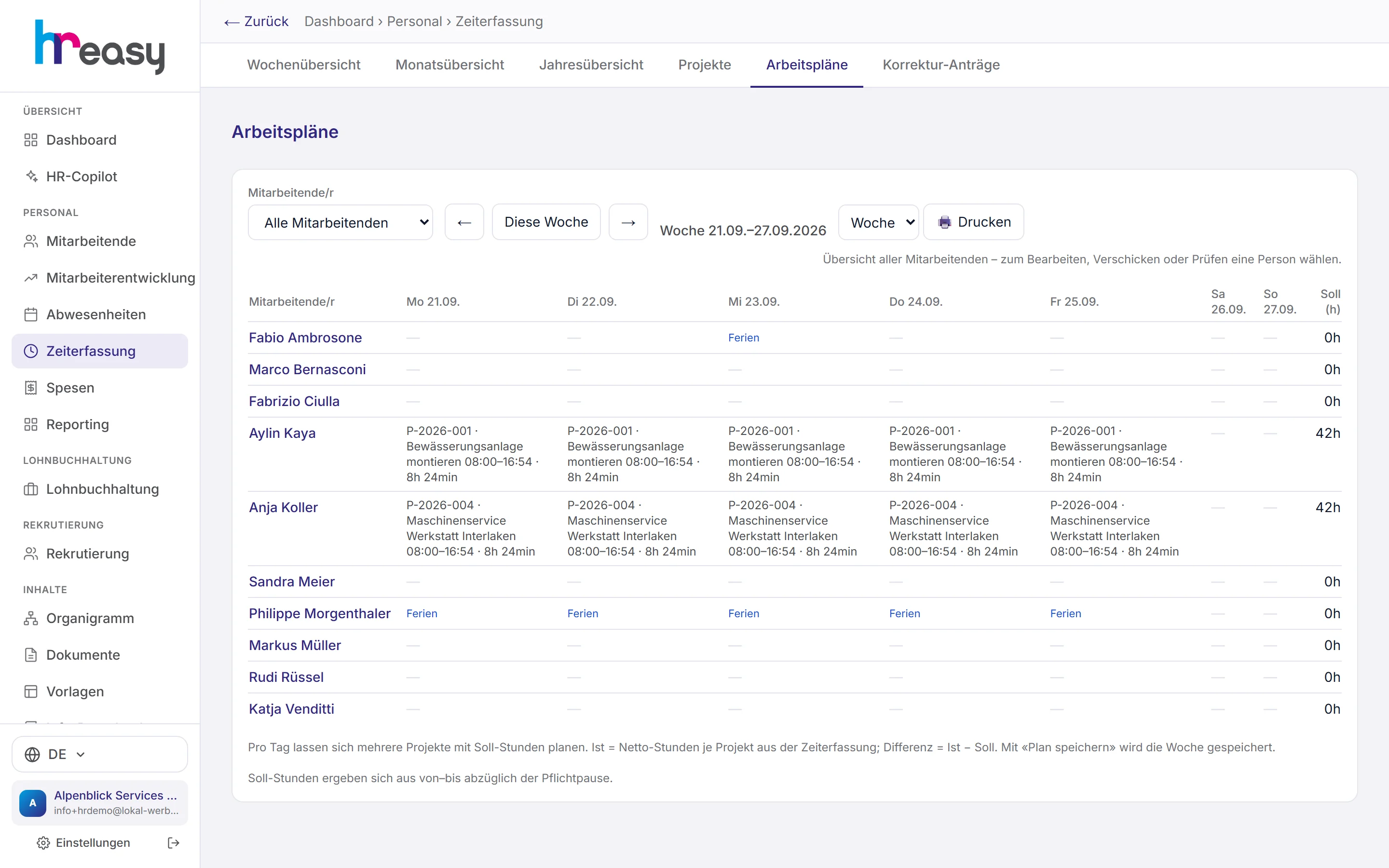Click the Einstellungen gear icon
This screenshot has height=868, width=1389.
tap(43, 843)
